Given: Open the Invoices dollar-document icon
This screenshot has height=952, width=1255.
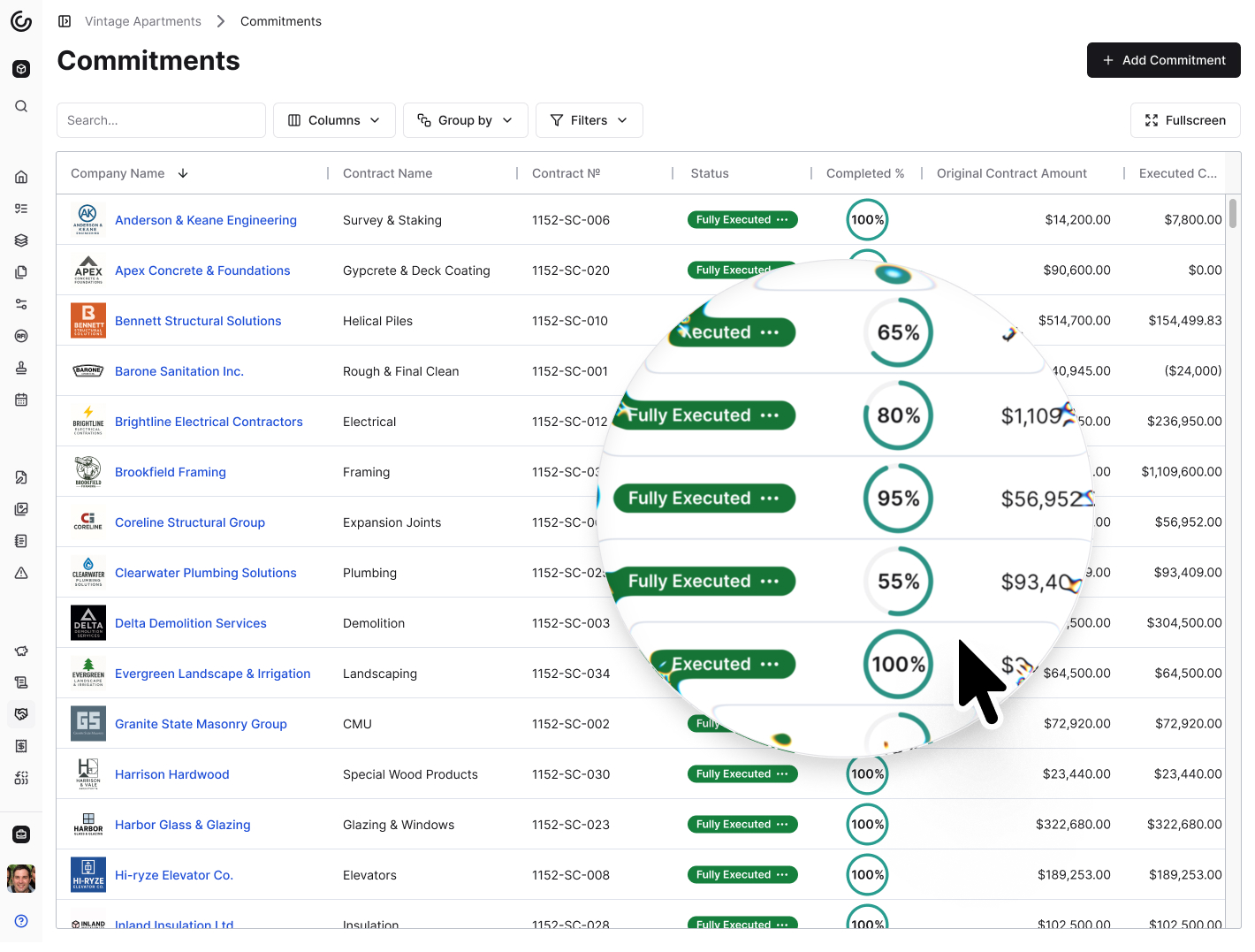Looking at the screenshot, I should (x=21, y=745).
